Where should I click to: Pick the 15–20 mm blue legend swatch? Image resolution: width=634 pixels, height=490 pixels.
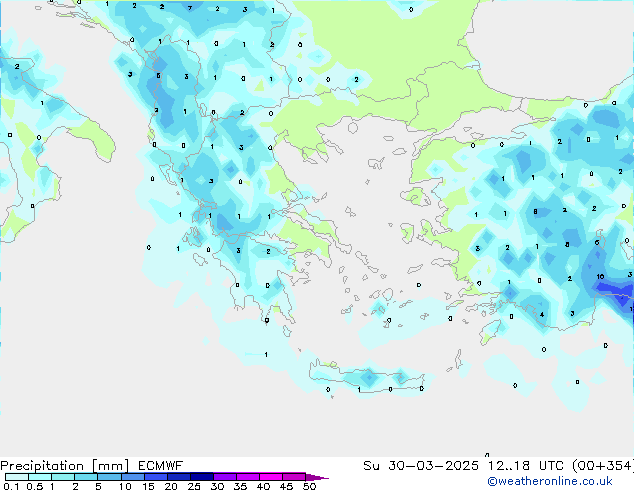click(155, 477)
